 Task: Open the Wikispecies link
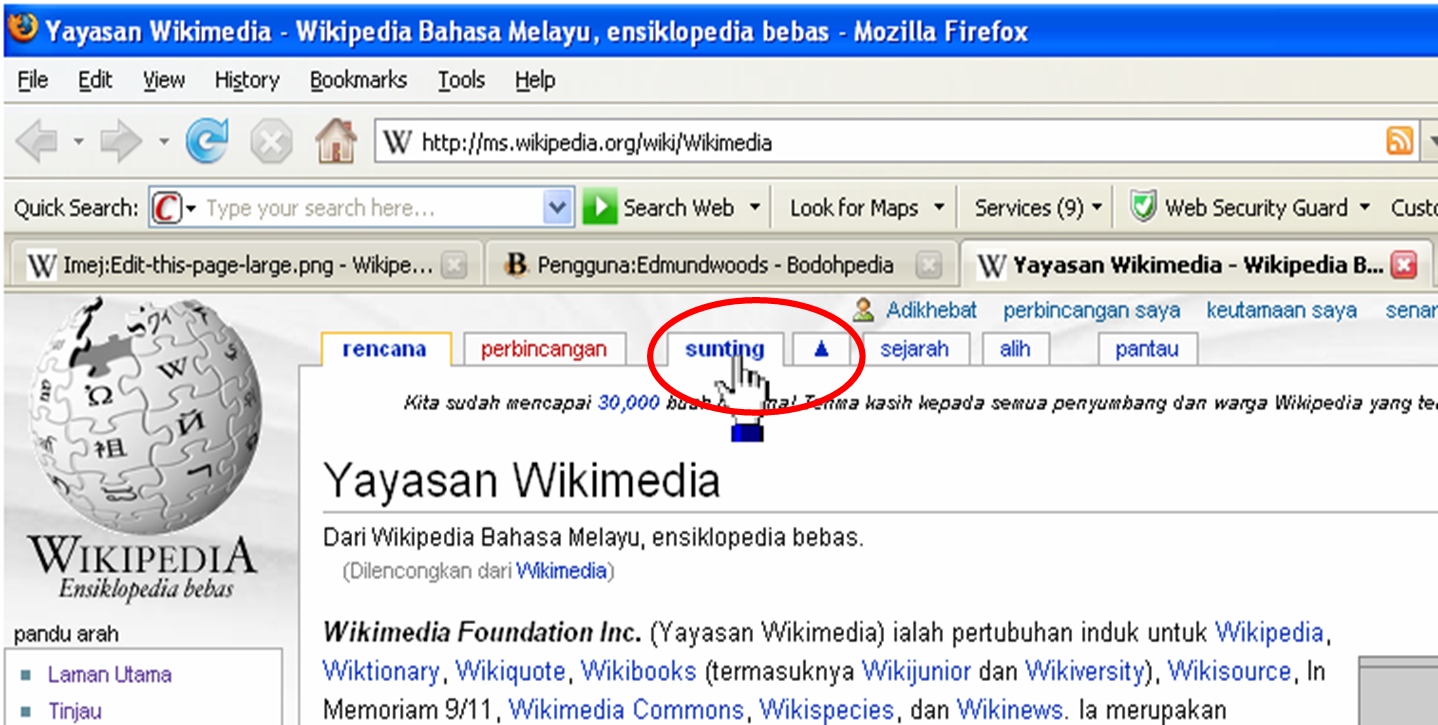click(826, 710)
